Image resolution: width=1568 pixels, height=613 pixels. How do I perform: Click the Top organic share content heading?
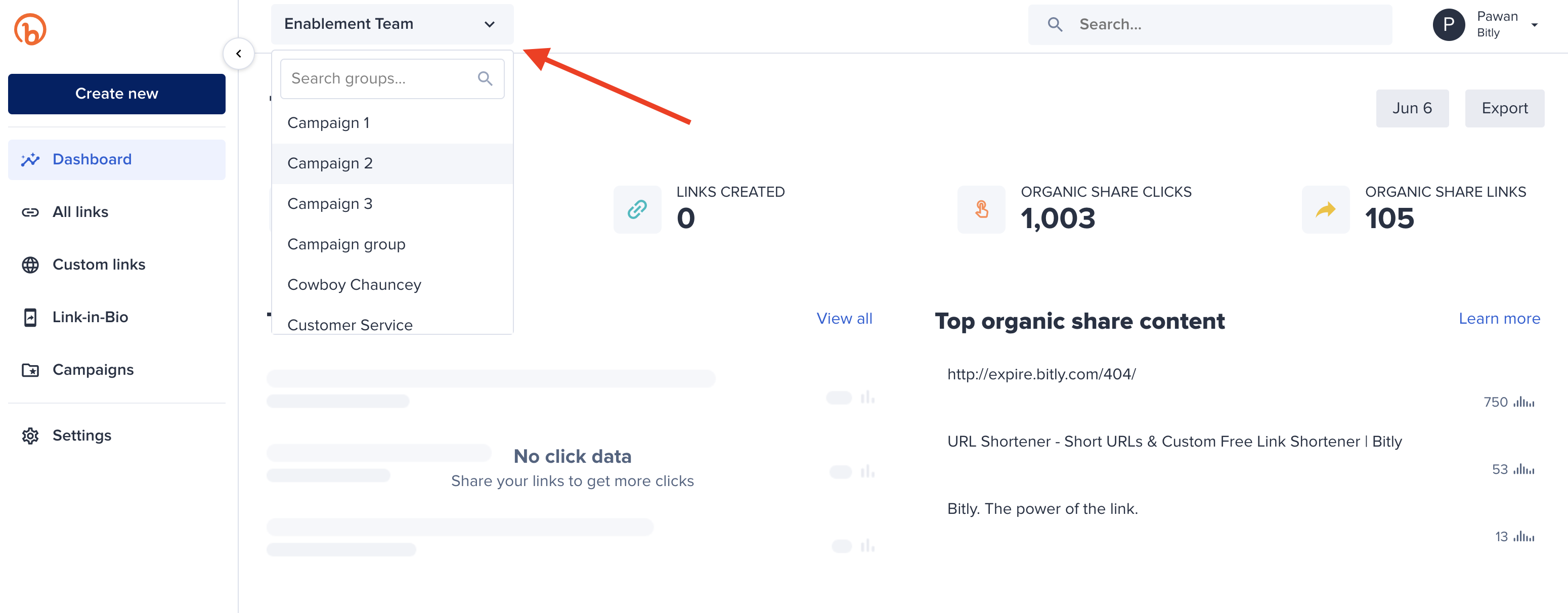tap(1080, 321)
